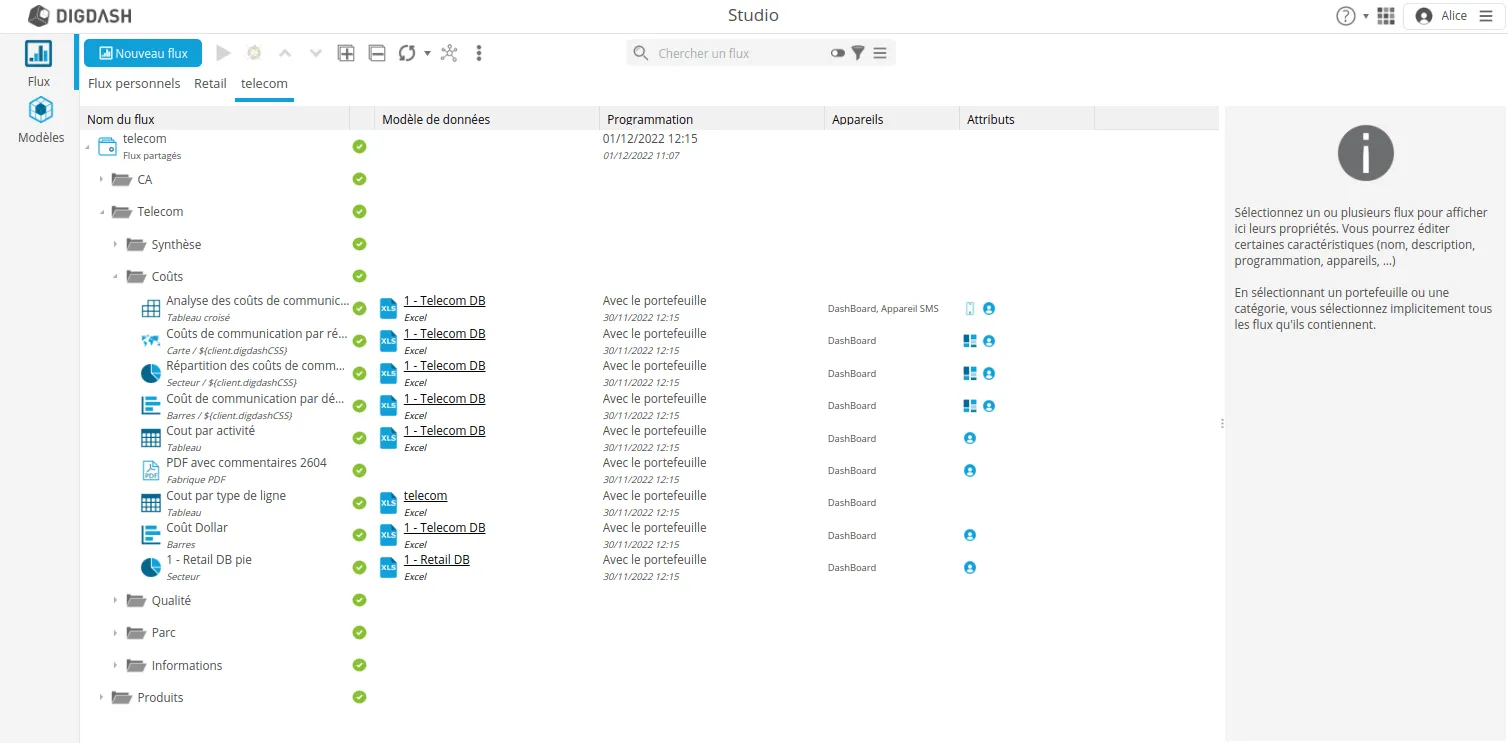Viewport: 1508px width, 743px height.
Task: Click the help question mark icon
Action: 1346,16
